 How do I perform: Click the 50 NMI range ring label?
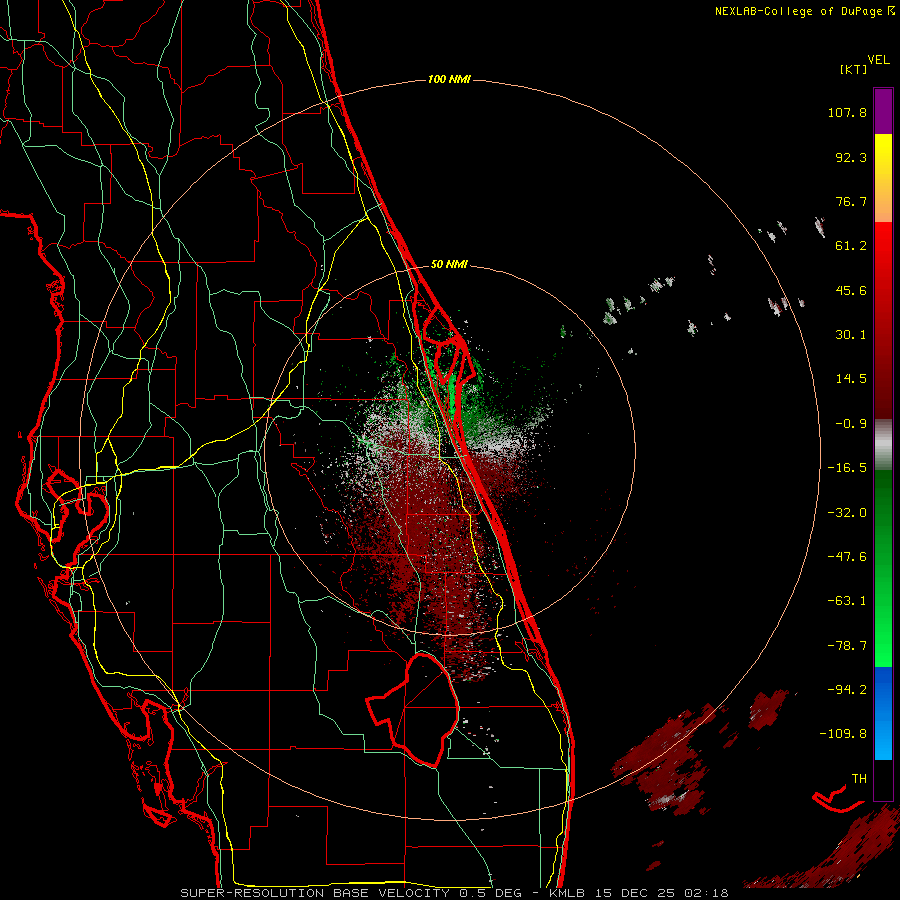[449, 264]
